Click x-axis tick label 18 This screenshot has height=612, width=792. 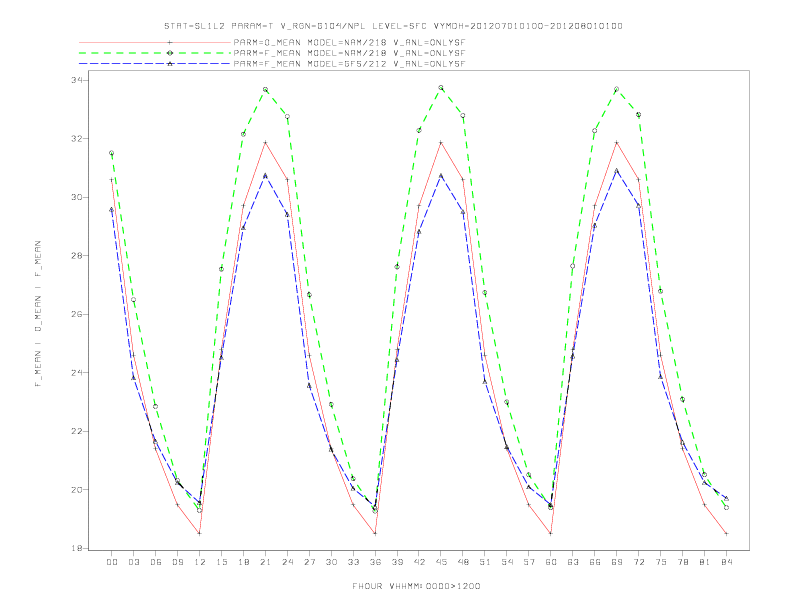click(x=243, y=562)
